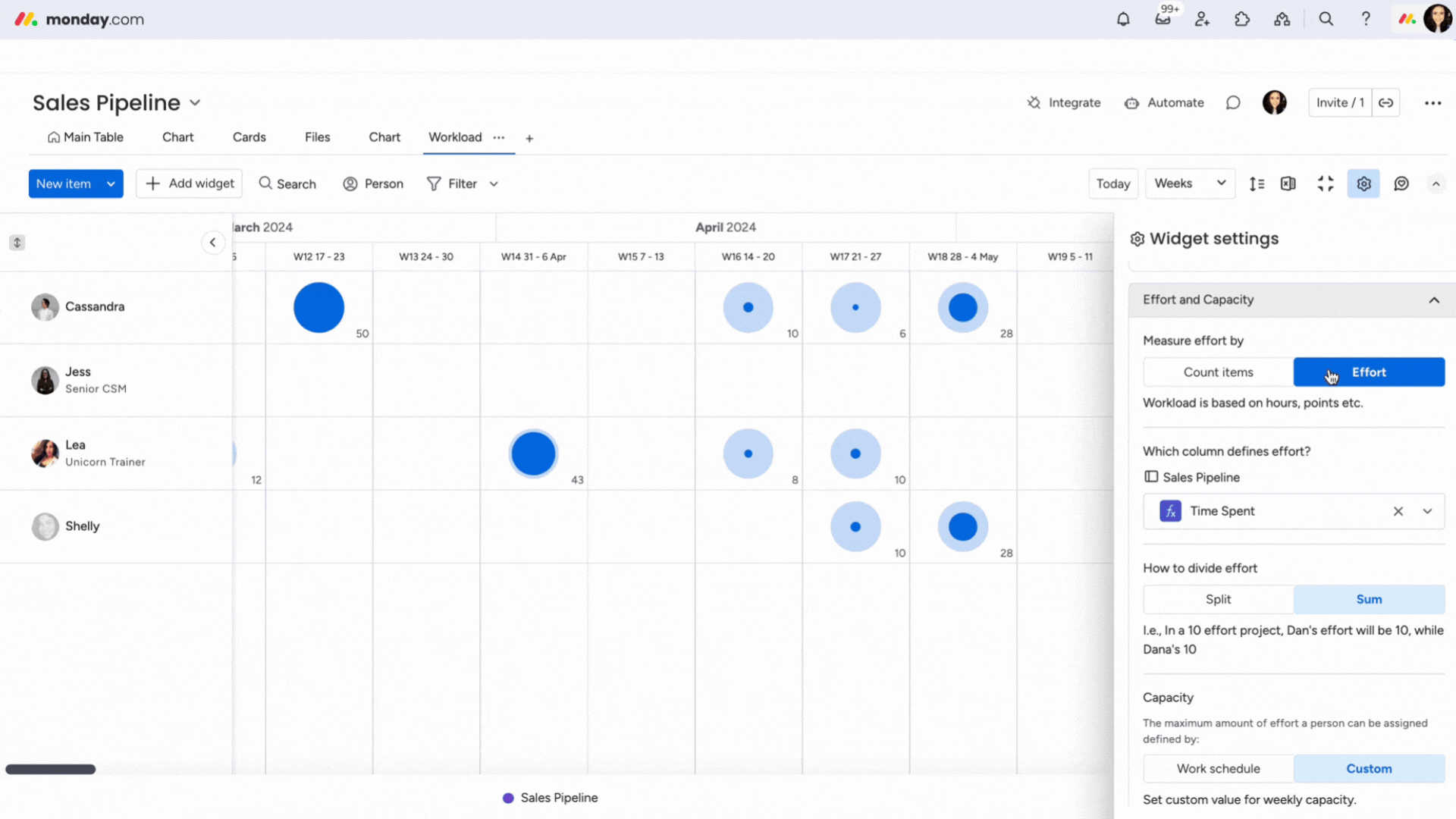The height and width of the screenshot is (819, 1456).
Task: Open Workload tab more options dots
Action: click(498, 137)
